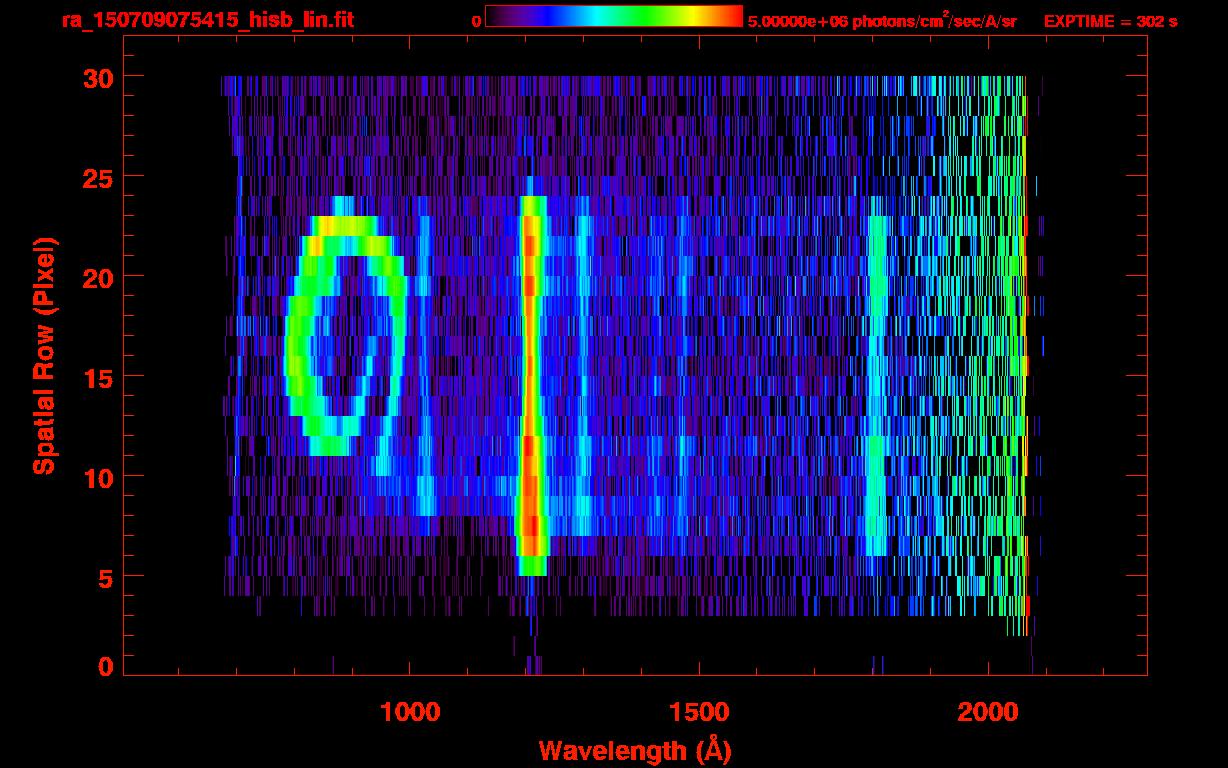Click the Spatial Row (Pixel) axis title
1228x768 pixels.
pos(44,355)
